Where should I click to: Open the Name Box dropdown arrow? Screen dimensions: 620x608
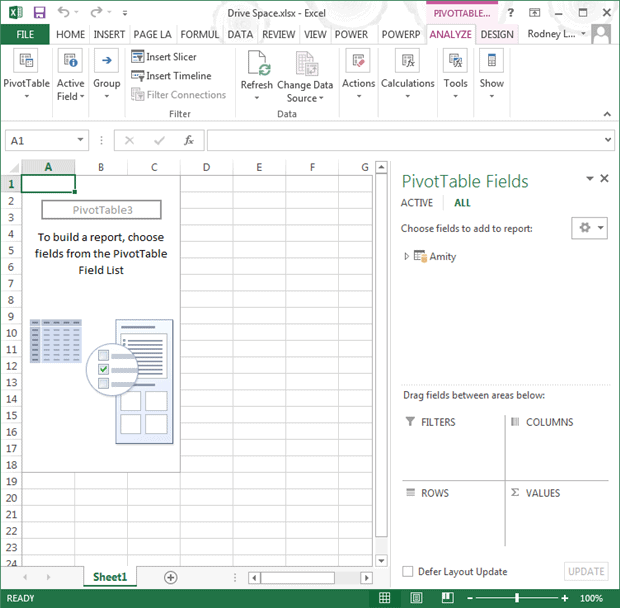80,140
